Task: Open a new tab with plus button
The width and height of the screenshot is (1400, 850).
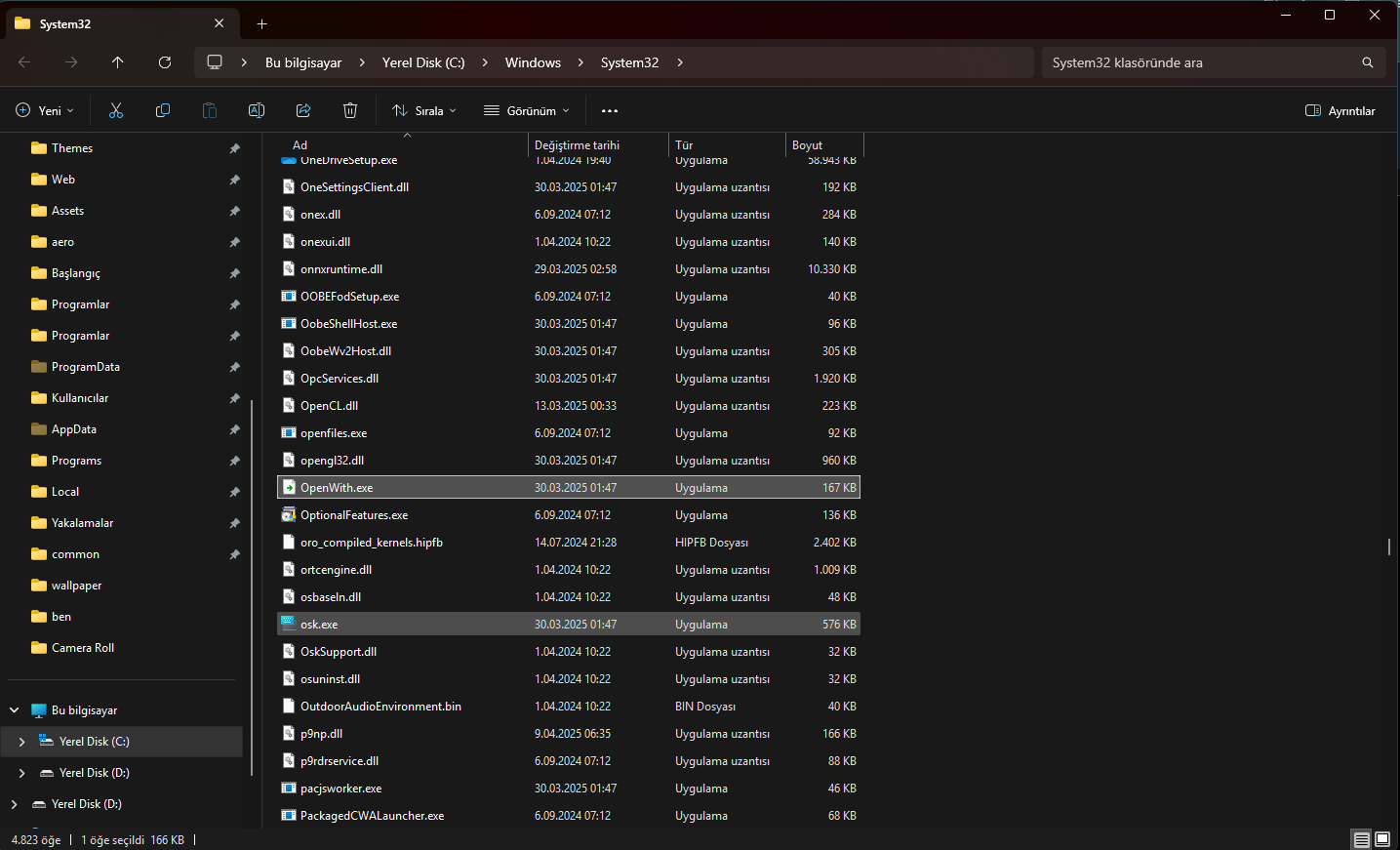Action: point(261,23)
